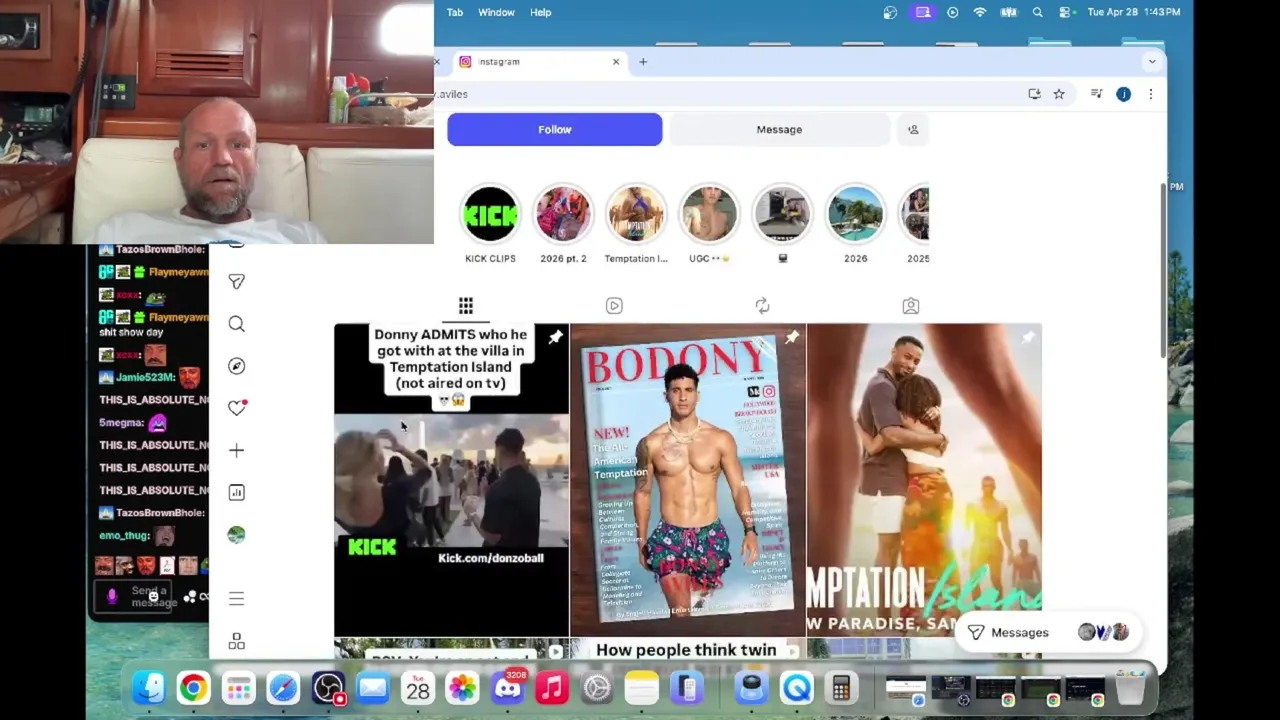Open Discord from the Dock
Screen dimensions: 1280x720
point(507,688)
